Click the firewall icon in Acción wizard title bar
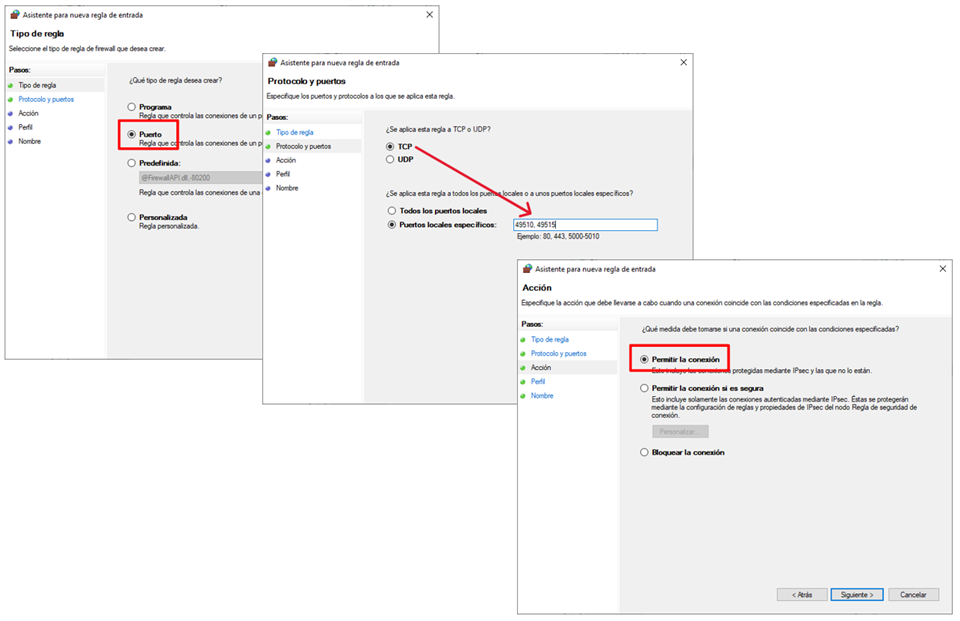This screenshot has width=960, height=621. click(526, 270)
